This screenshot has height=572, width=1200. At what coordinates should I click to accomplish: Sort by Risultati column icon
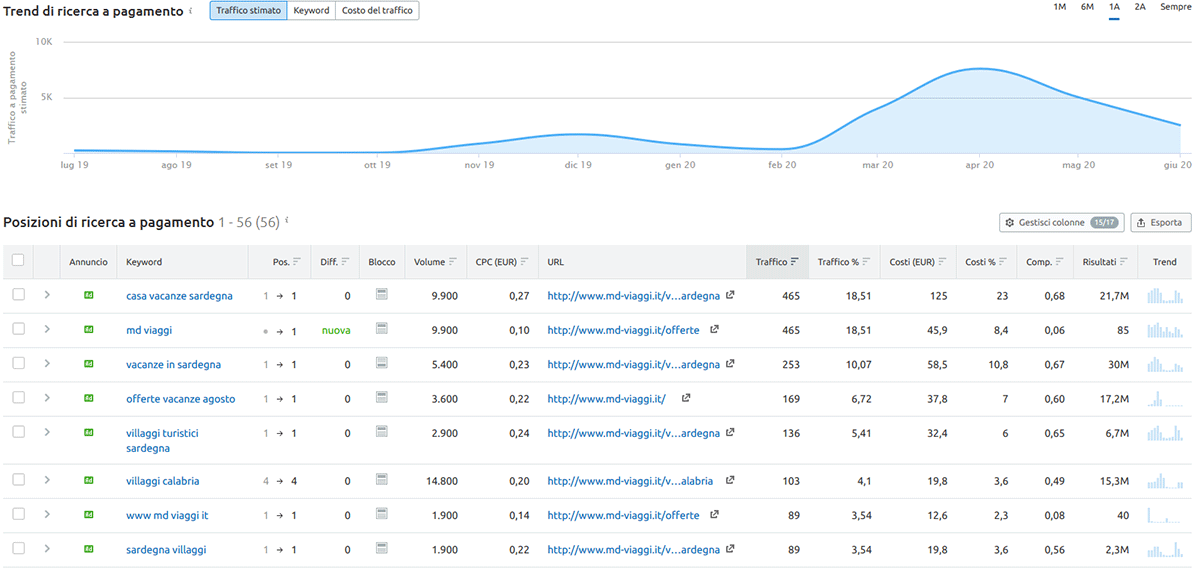tap(1125, 262)
